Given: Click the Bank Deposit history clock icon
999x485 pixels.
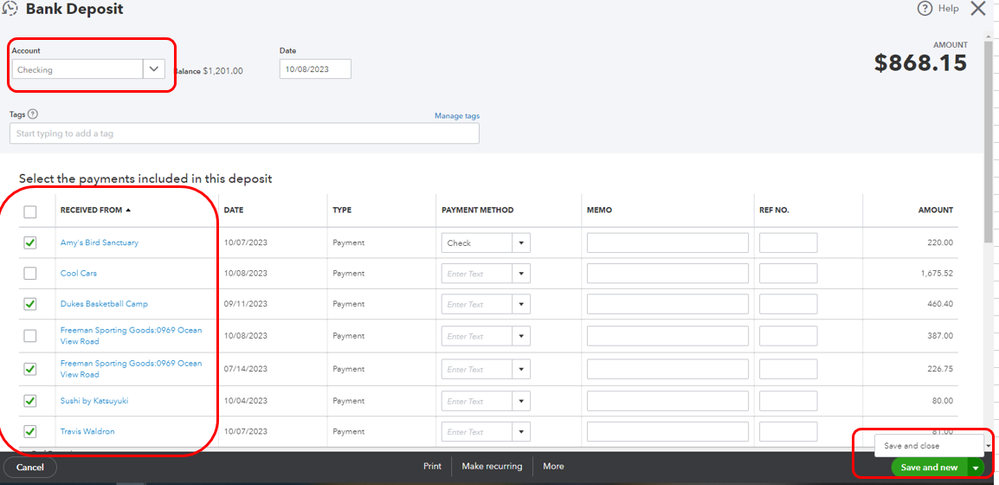Looking at the screenshot, I should pos(10,9).
